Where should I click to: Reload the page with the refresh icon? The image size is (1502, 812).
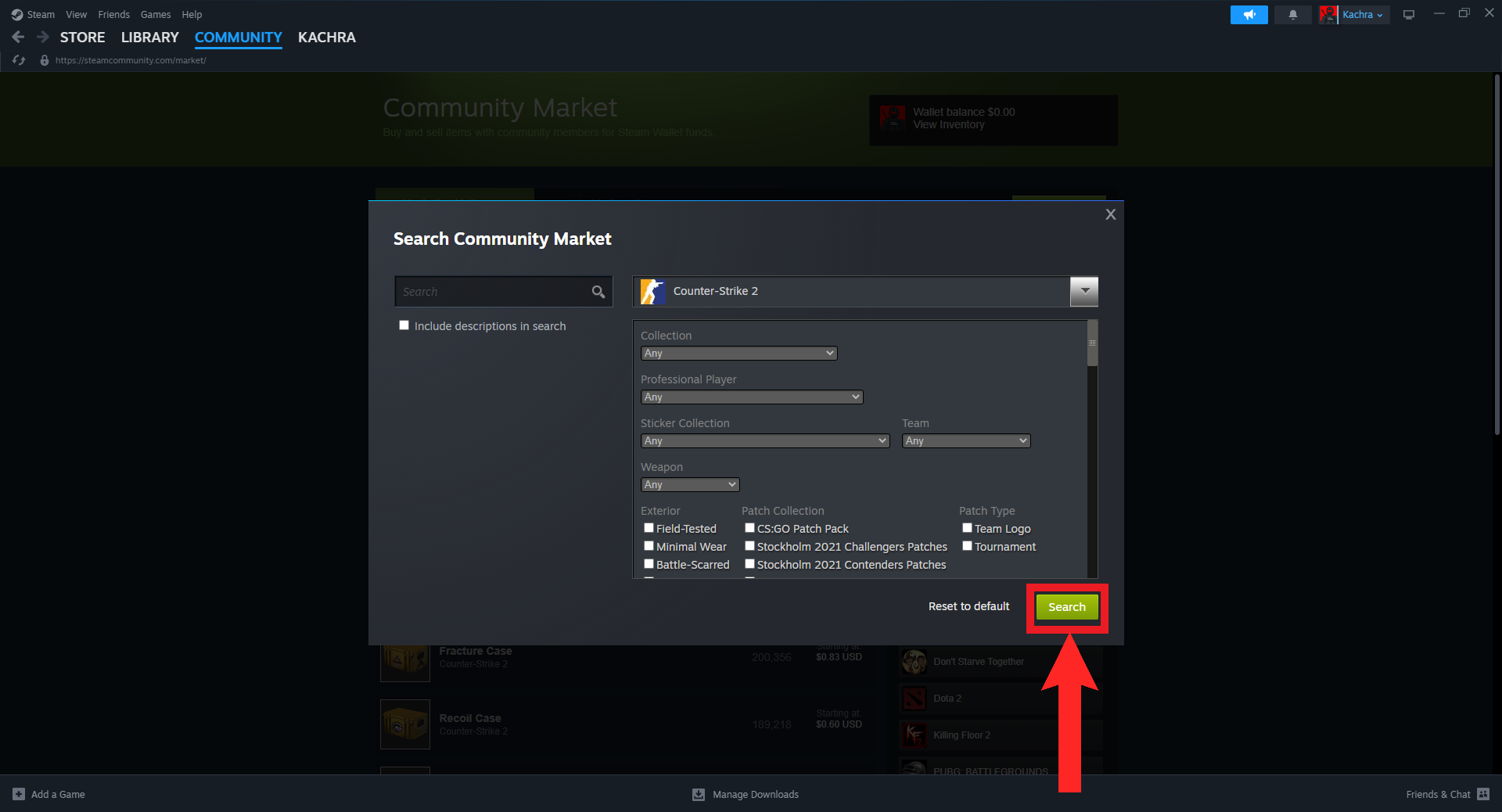pos(20,60)
